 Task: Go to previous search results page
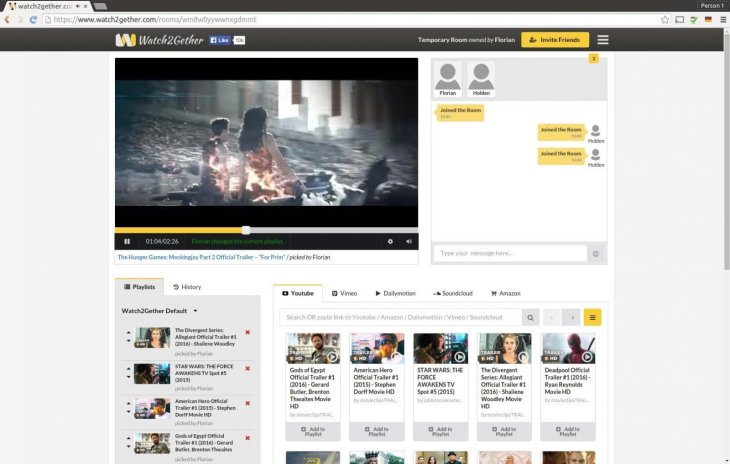point(552,317)
